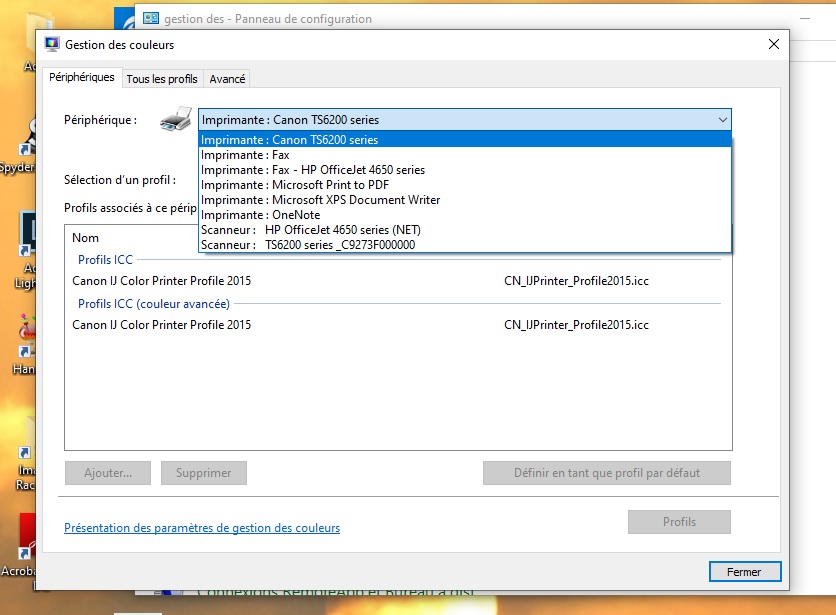This screenshot has width=836, height=615.
Task: Switch to the Périphériques tab
Action: point(82,77)
